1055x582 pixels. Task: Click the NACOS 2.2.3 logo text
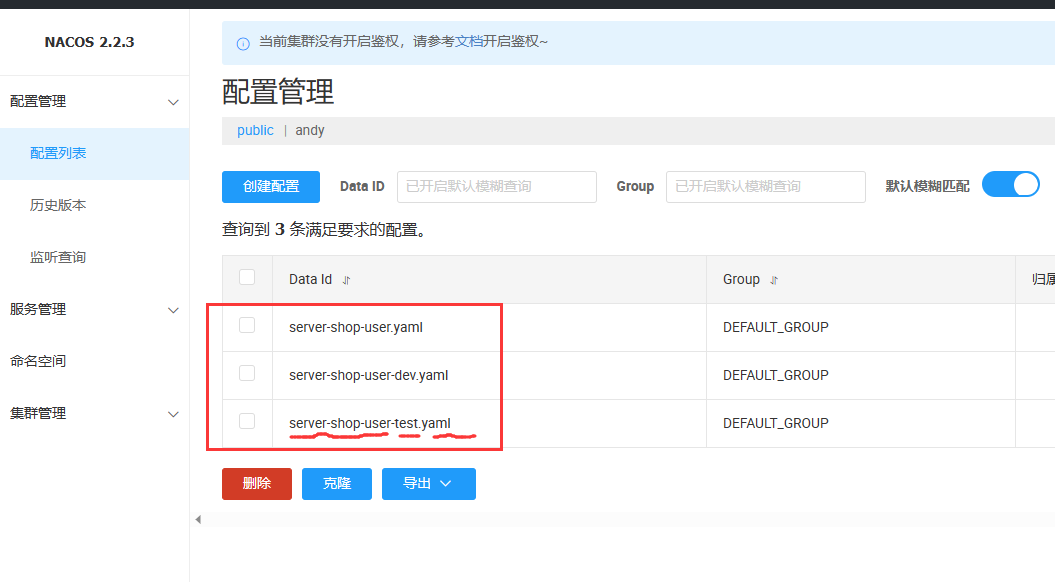[x=89, y=42]
